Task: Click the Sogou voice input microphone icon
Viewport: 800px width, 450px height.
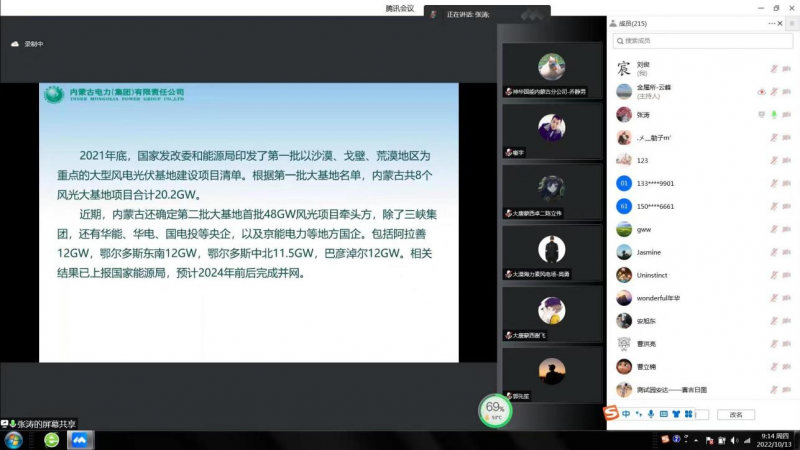Action: click(651, 414)
